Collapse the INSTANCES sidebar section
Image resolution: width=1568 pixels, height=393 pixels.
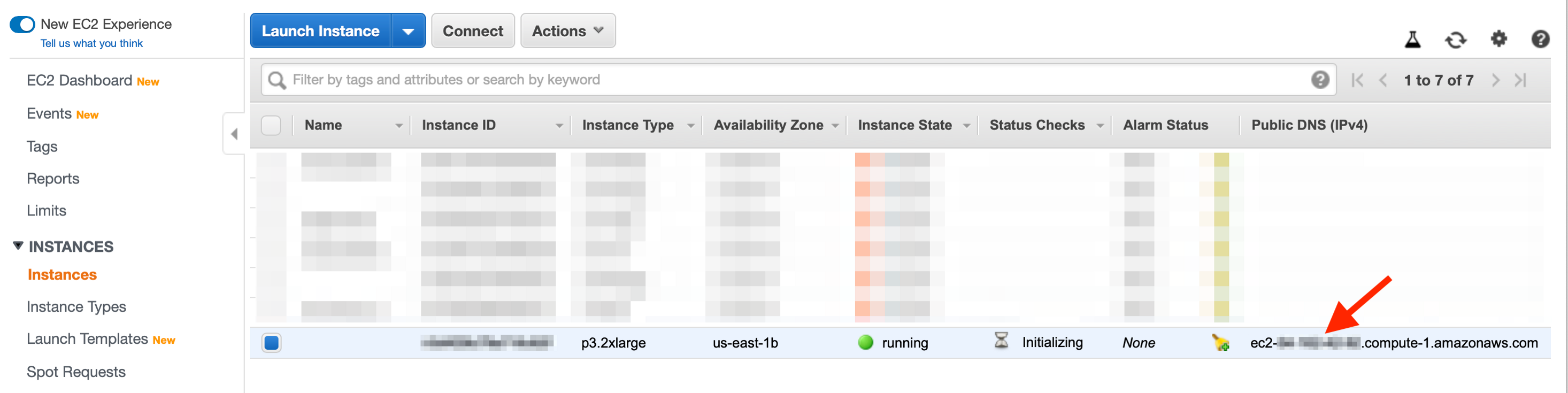(18, 246)
